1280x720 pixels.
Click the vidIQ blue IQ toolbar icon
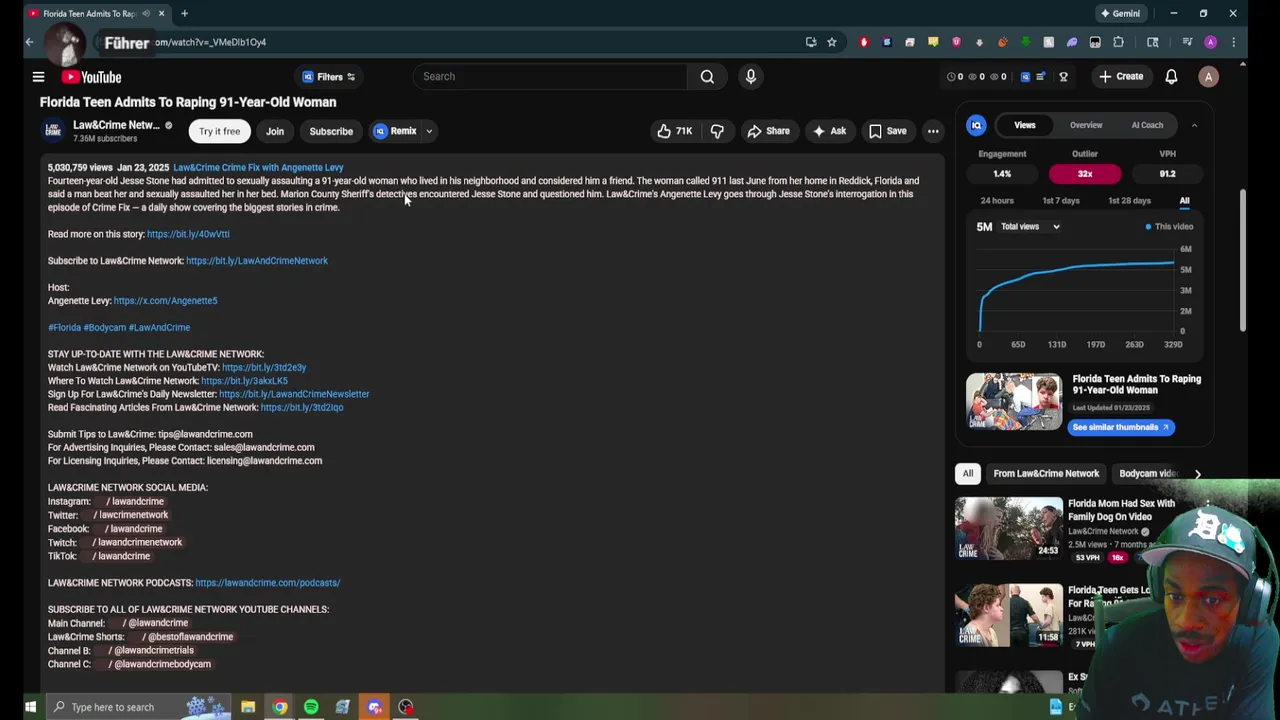pyautogui.click(x=1025, y=76)
